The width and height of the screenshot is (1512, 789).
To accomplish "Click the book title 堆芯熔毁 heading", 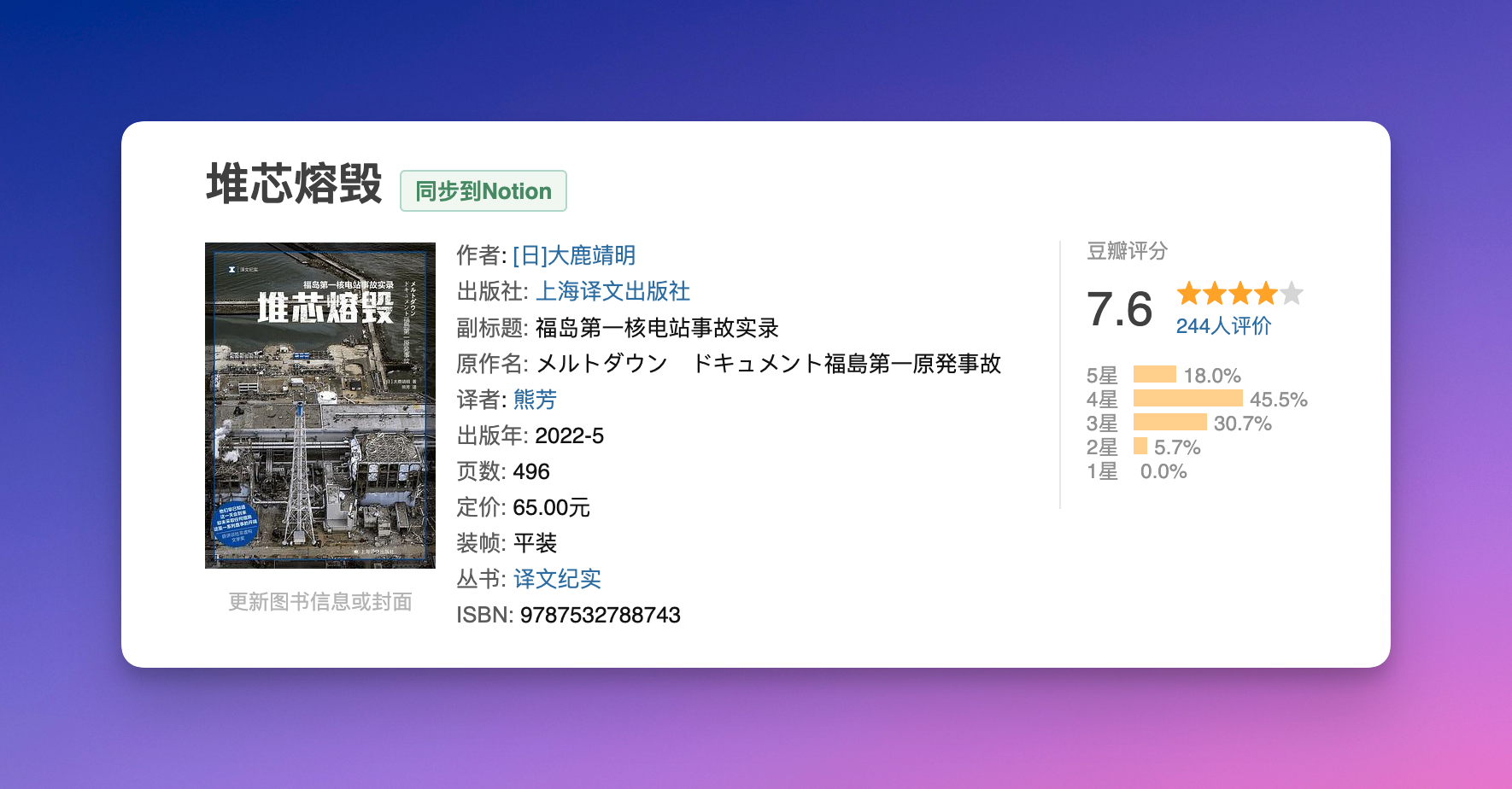I will [x=294, y=184].
